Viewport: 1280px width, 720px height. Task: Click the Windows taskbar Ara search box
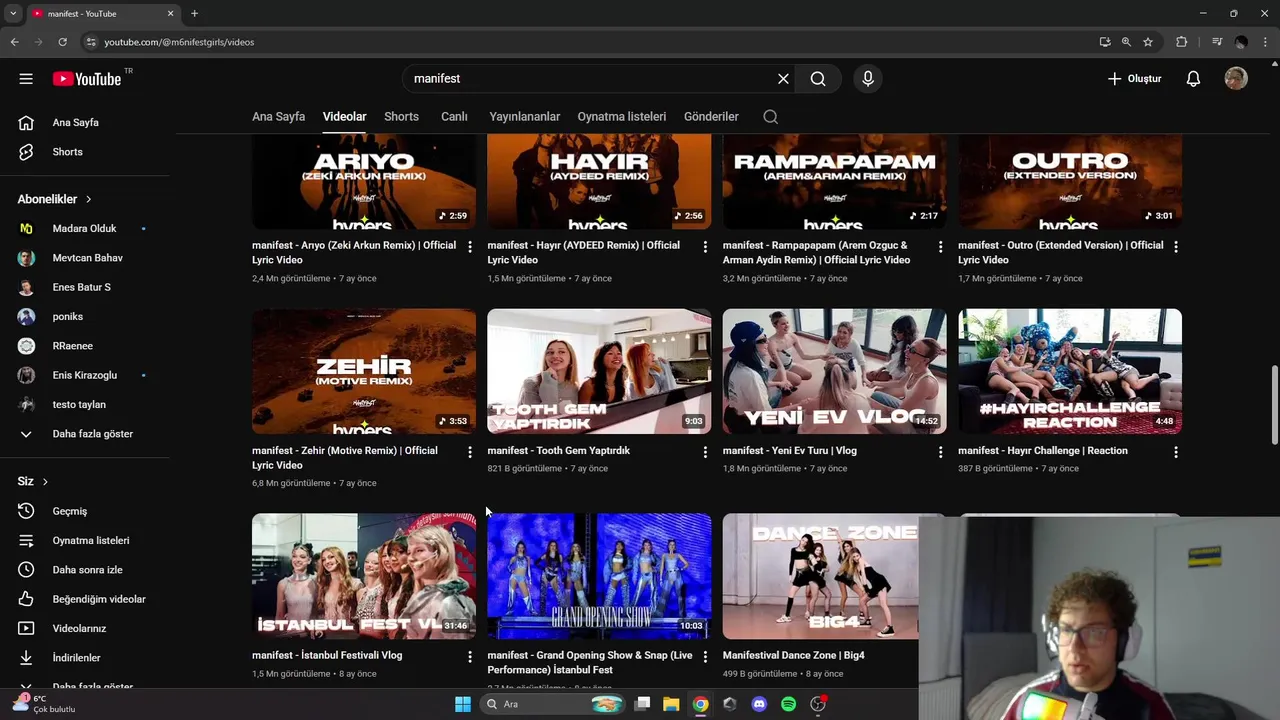553,704
